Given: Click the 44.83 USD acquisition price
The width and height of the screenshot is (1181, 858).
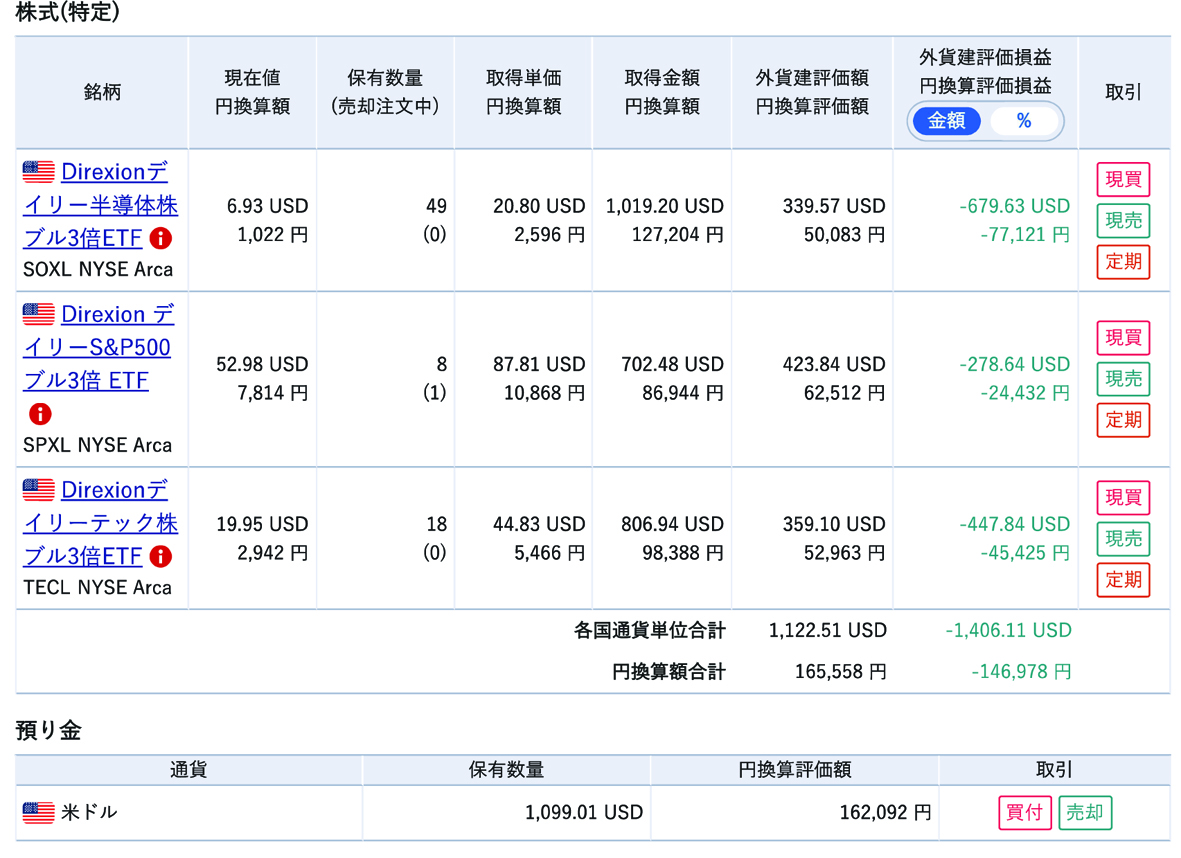Looking at the screenshot, I should coord(539,524).
